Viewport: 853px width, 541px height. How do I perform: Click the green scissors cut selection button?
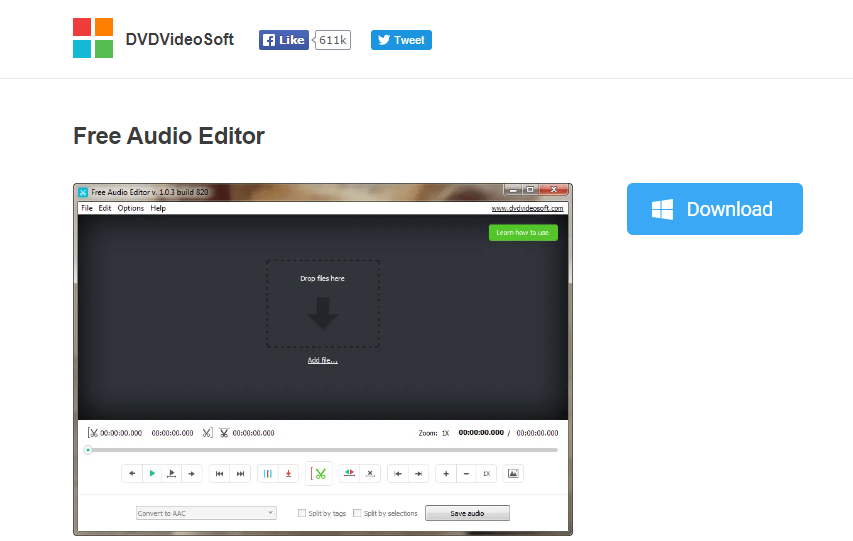[319, 474]
